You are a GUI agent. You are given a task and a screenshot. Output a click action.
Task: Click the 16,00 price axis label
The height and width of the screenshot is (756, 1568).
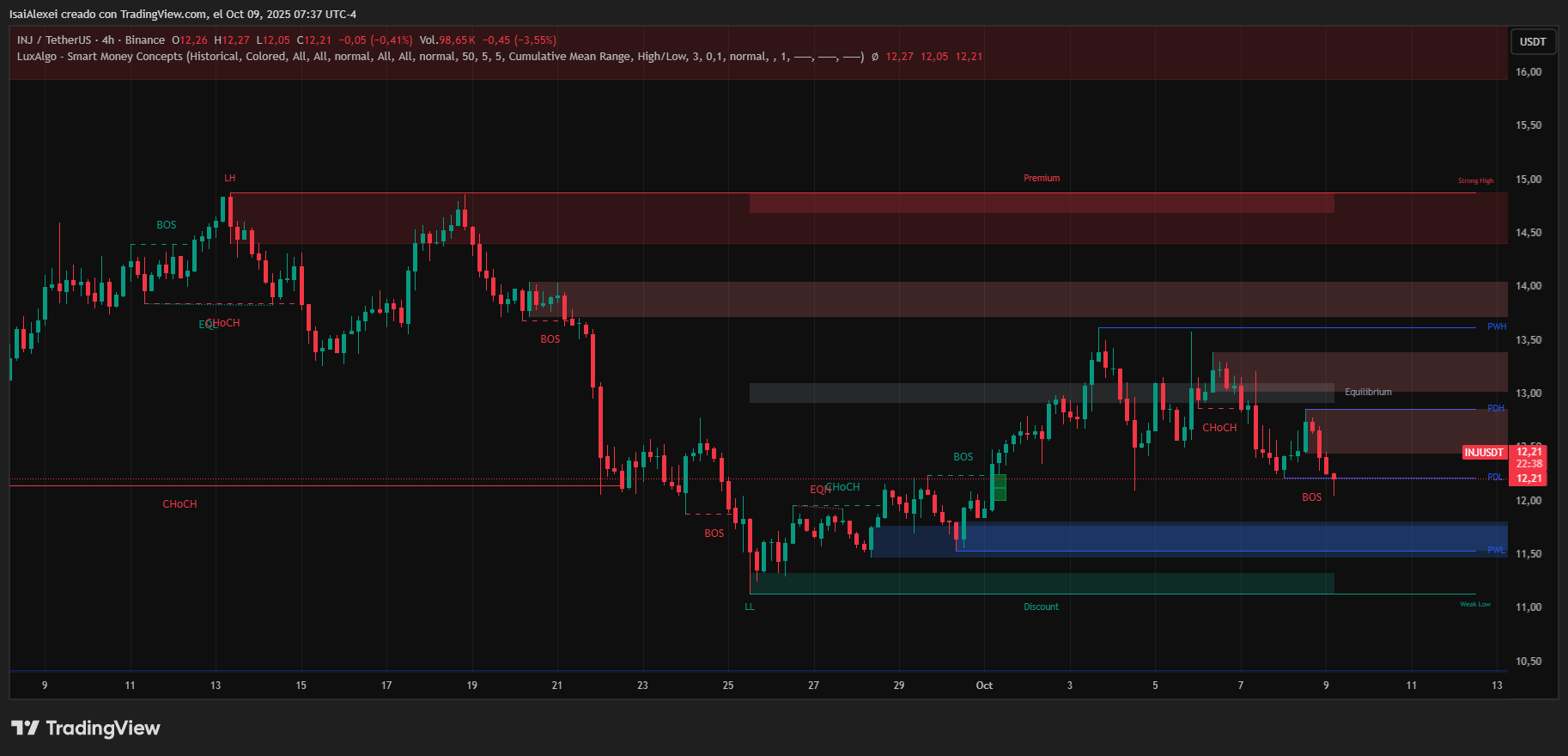(x=1528, y=72)
